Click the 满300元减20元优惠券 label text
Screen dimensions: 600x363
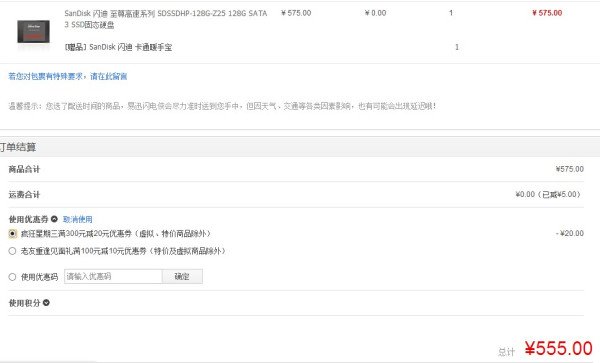[116, 233]
